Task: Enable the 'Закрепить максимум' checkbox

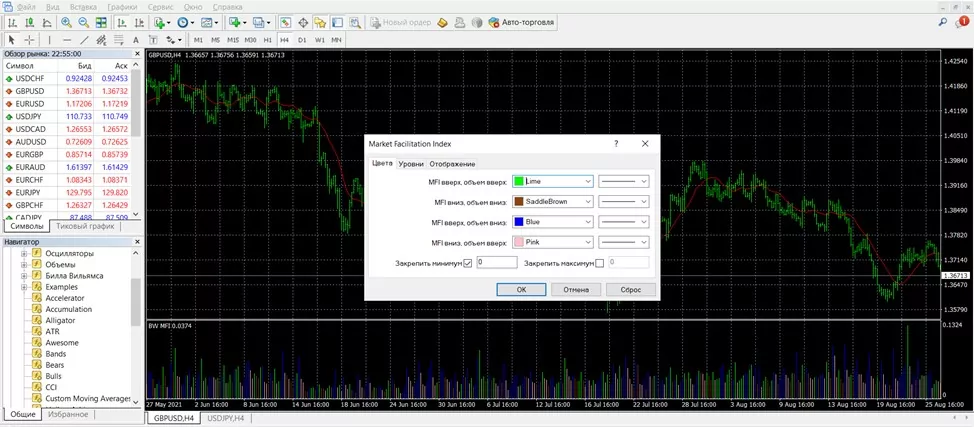Action: [x=599, y=263]
